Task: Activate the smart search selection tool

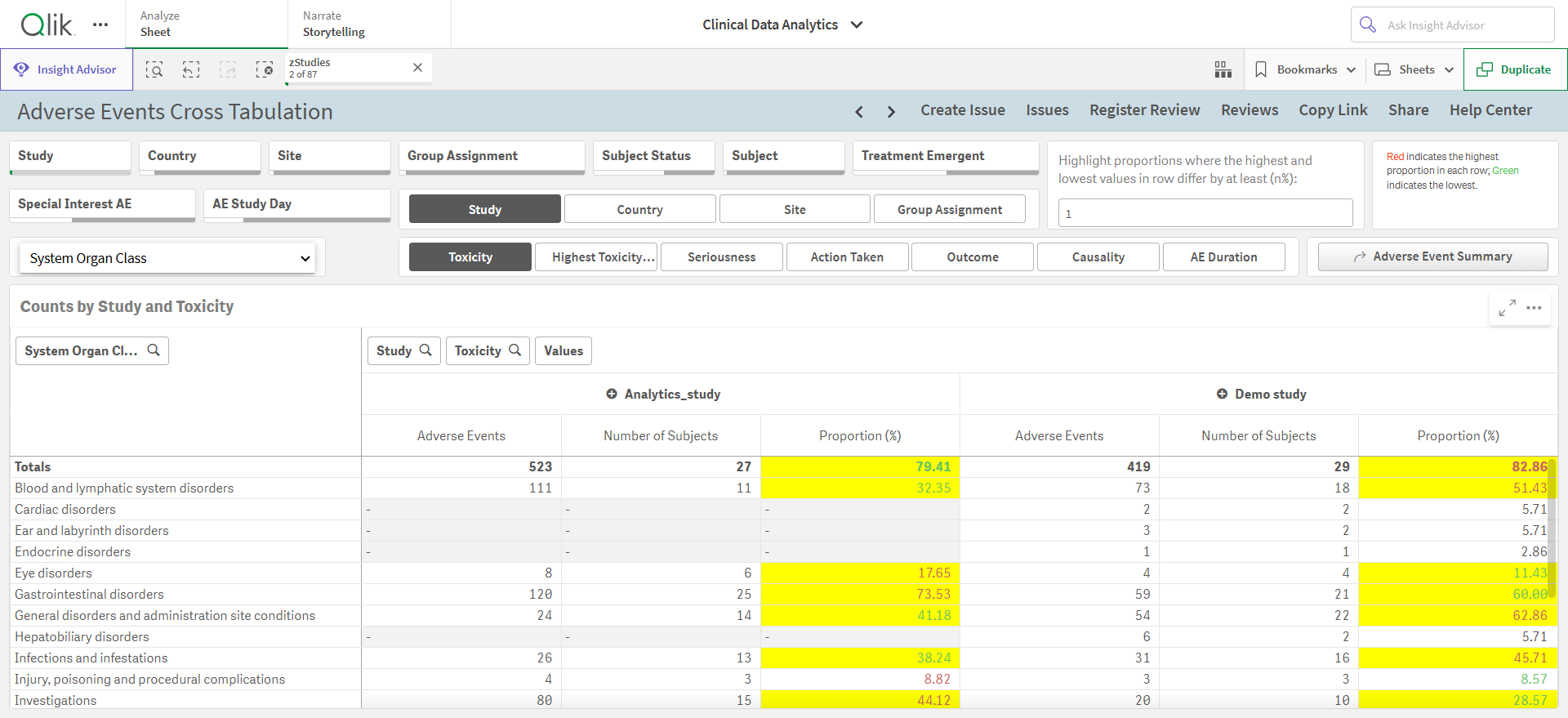Action: point(154,69)
